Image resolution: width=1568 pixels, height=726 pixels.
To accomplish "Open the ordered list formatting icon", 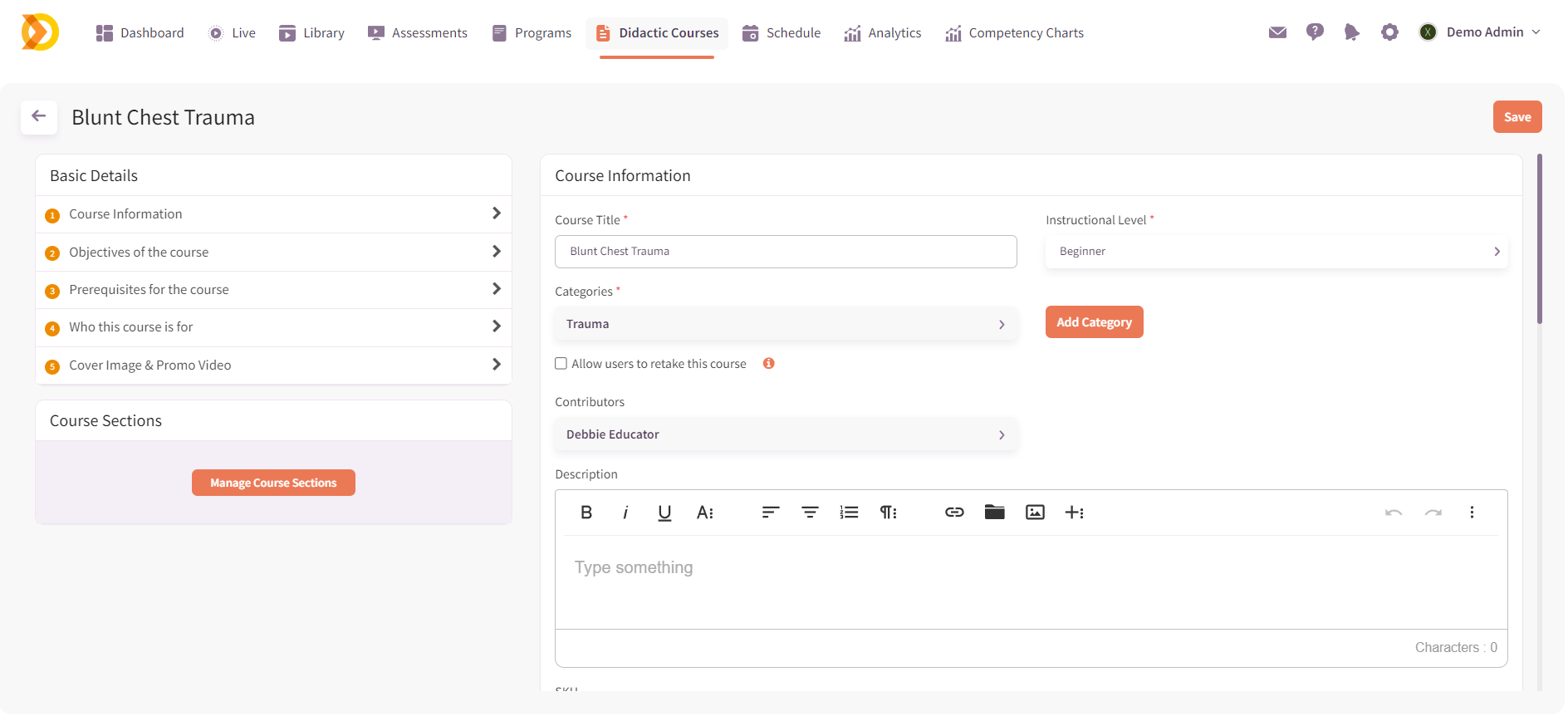I will coord(849,513).
